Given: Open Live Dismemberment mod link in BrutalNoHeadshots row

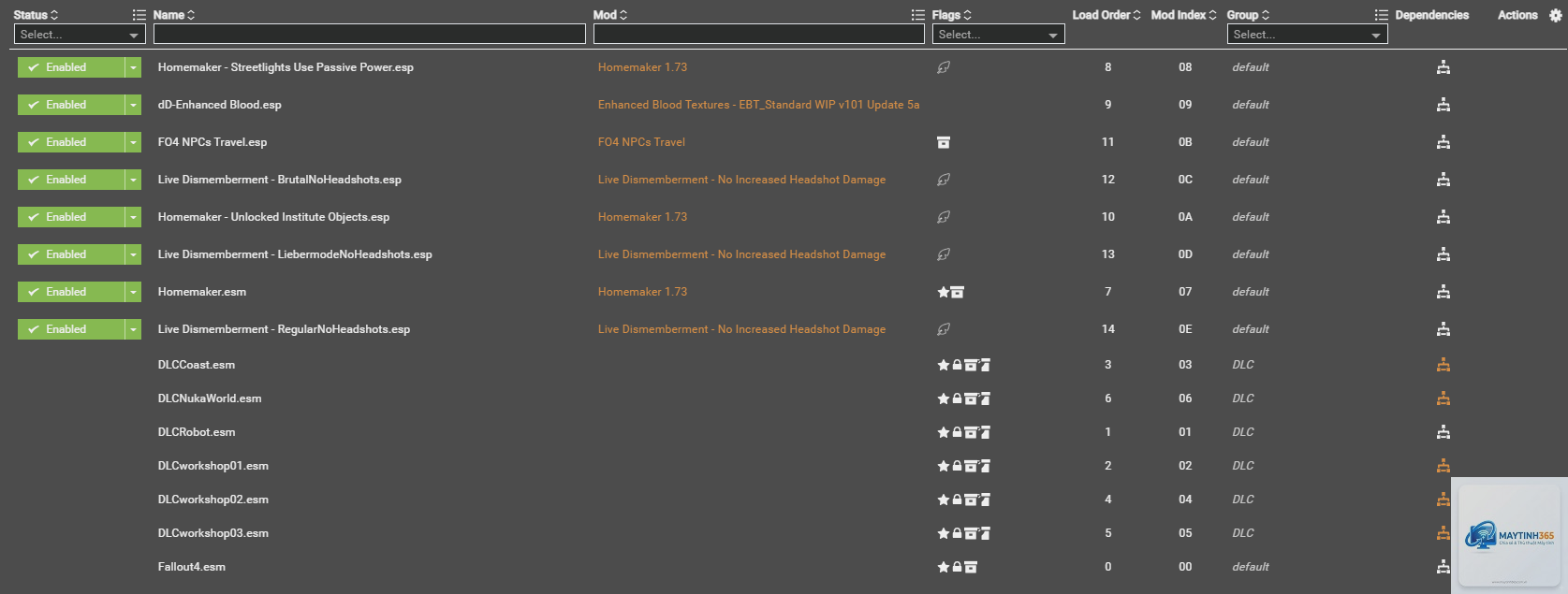Looking at the screenshot, I should click(741, 180).
